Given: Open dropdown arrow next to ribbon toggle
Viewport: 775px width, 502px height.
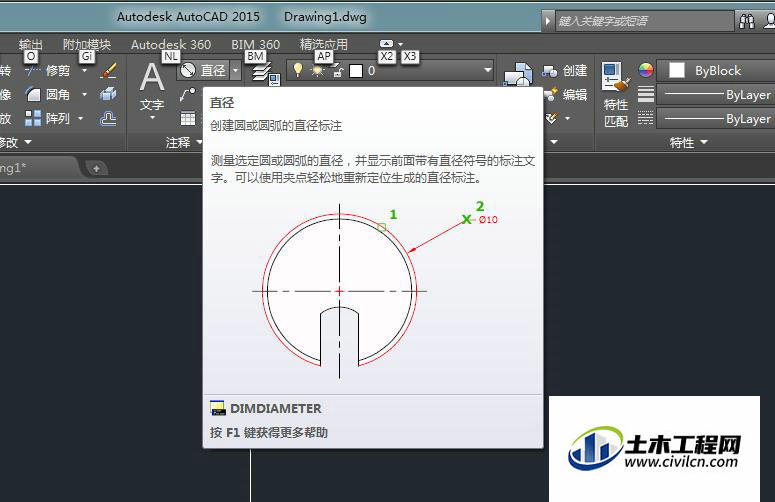Looking at the screenshot, I should pos(400,43).
